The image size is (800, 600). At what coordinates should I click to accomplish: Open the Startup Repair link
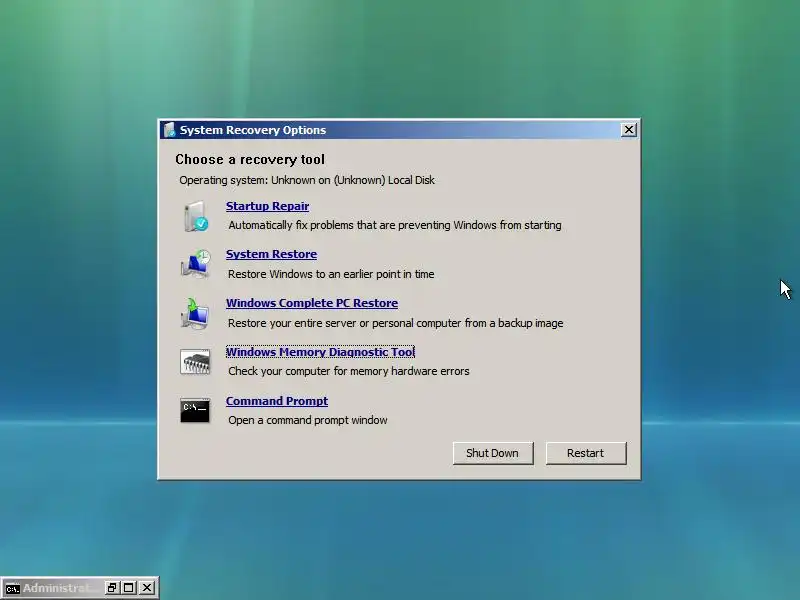coord(267,206)
